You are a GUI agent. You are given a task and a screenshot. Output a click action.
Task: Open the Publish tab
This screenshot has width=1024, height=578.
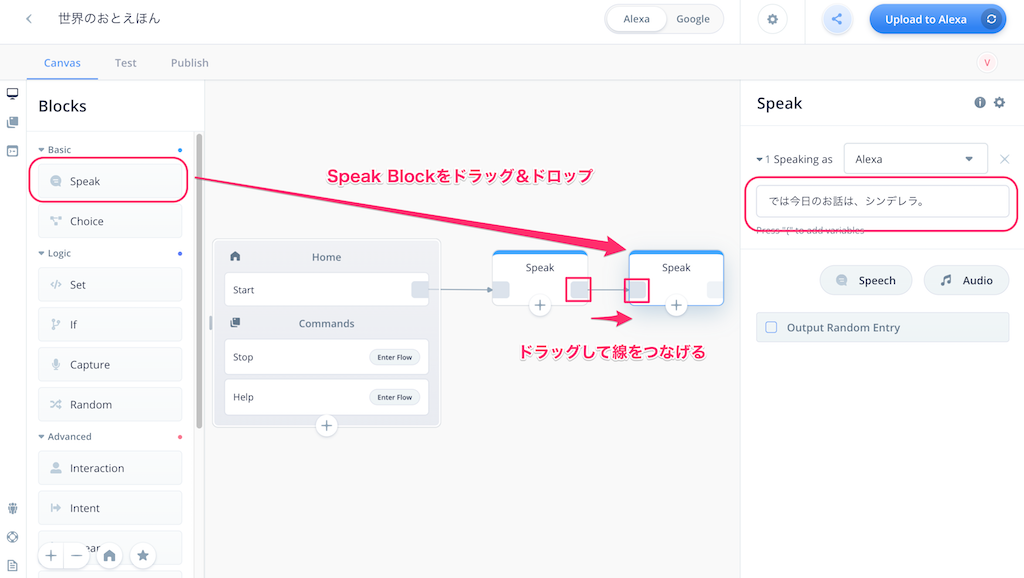(x=189, y=63)
